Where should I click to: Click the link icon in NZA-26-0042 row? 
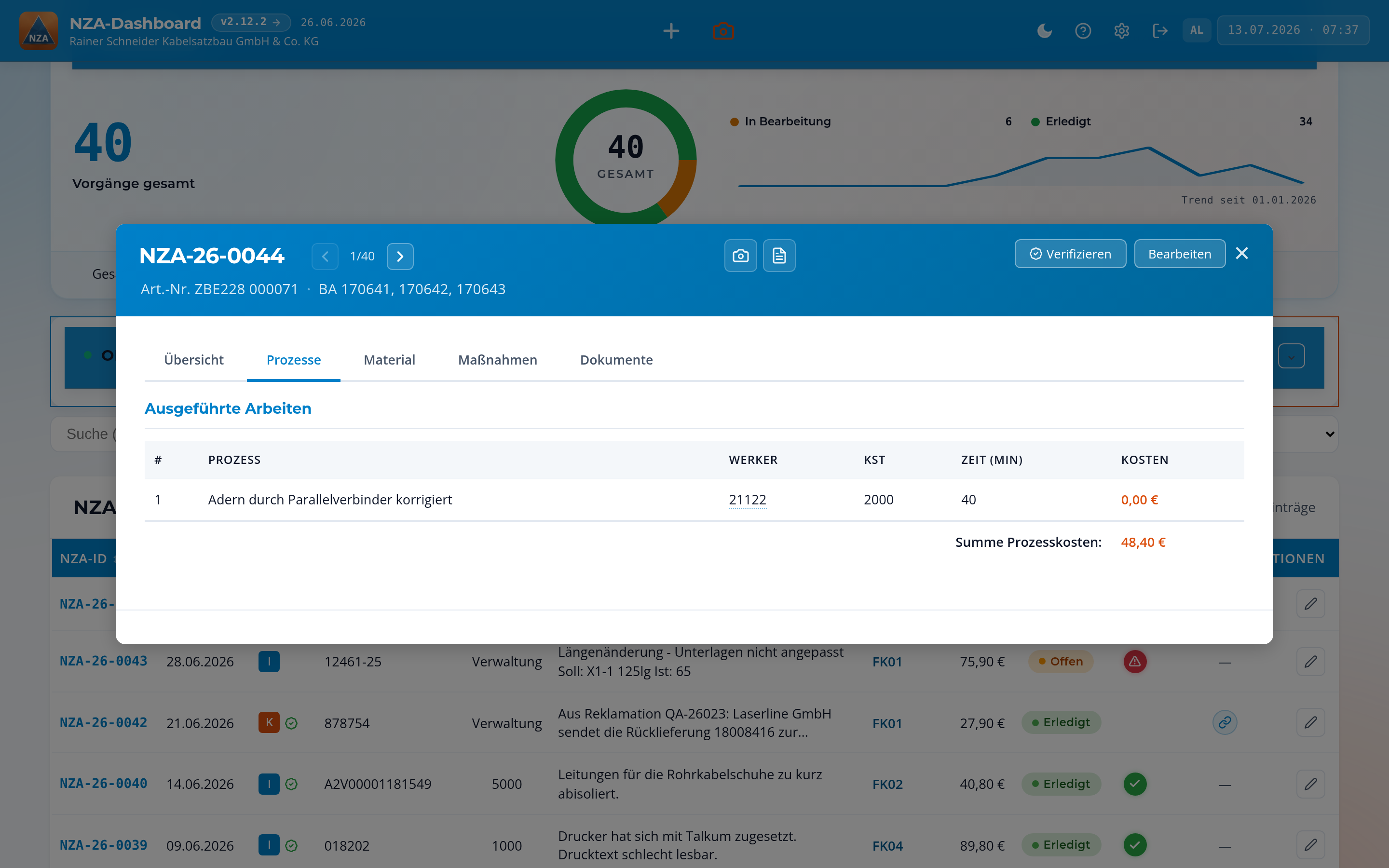point(1225,722)
